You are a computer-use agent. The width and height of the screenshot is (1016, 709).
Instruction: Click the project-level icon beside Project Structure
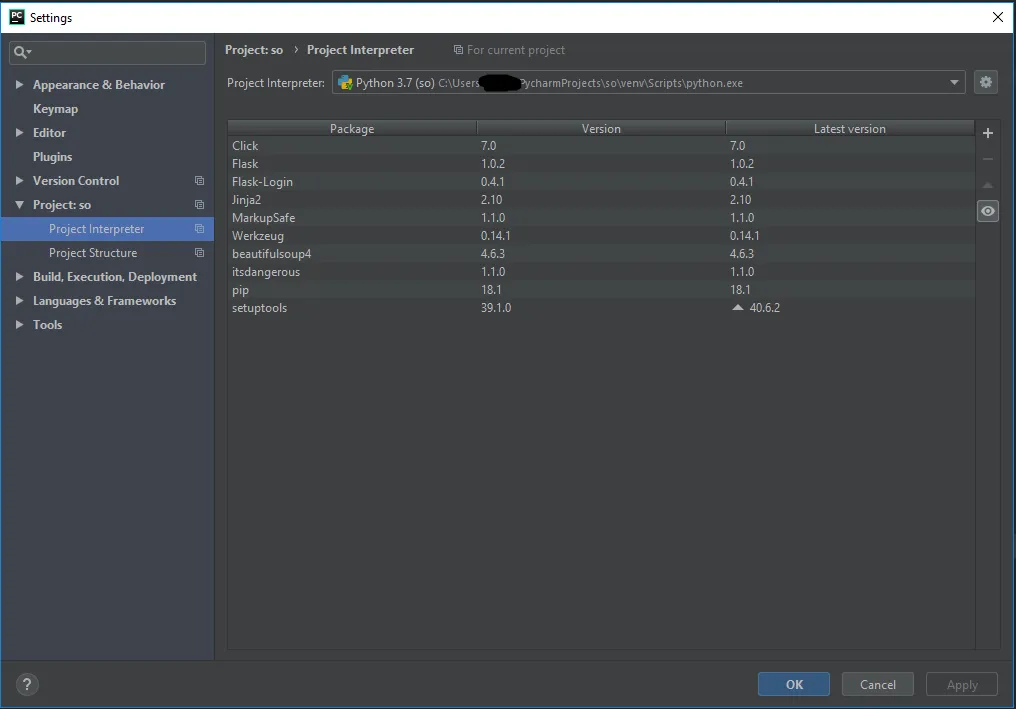point(200,253)
